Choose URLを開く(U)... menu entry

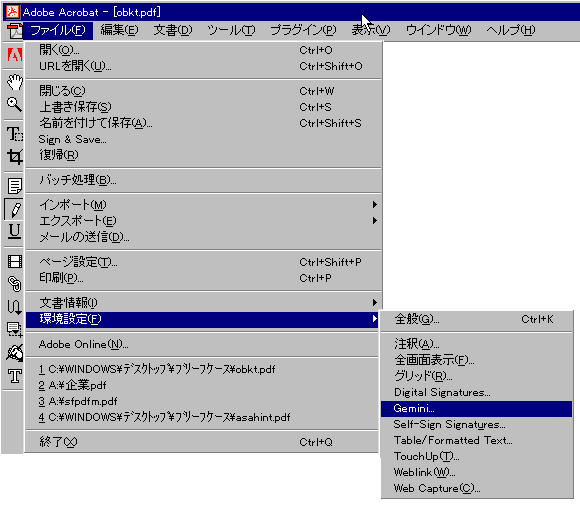click(203, 66)
